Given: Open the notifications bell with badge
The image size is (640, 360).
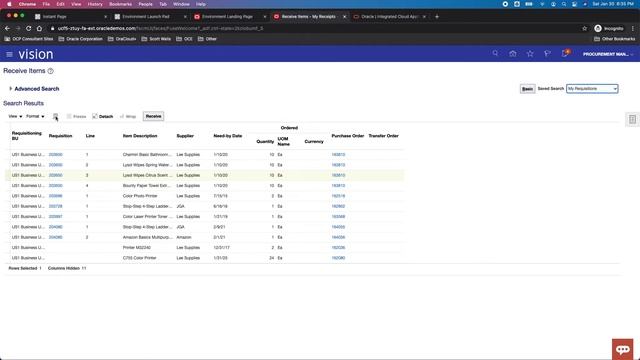Looking at the screenshot, I should [565, 53].
